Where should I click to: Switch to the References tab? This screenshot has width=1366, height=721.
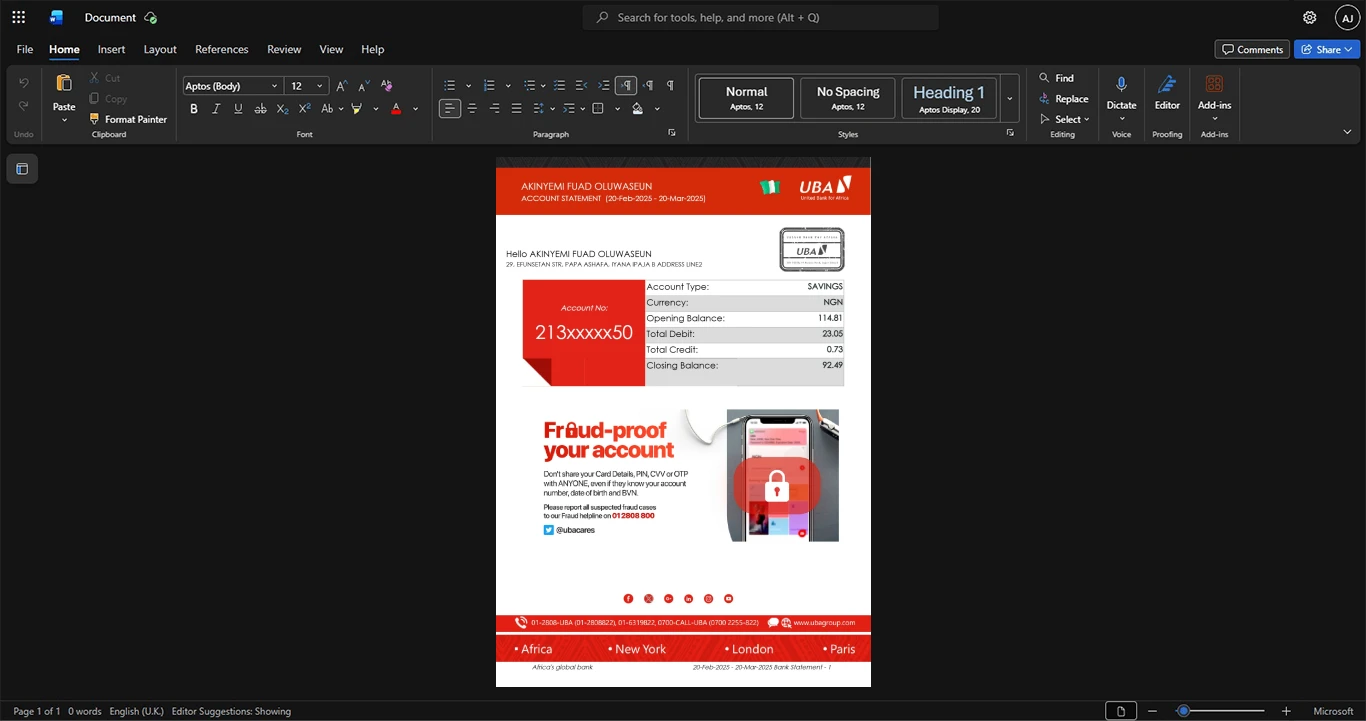pos(221,49)
